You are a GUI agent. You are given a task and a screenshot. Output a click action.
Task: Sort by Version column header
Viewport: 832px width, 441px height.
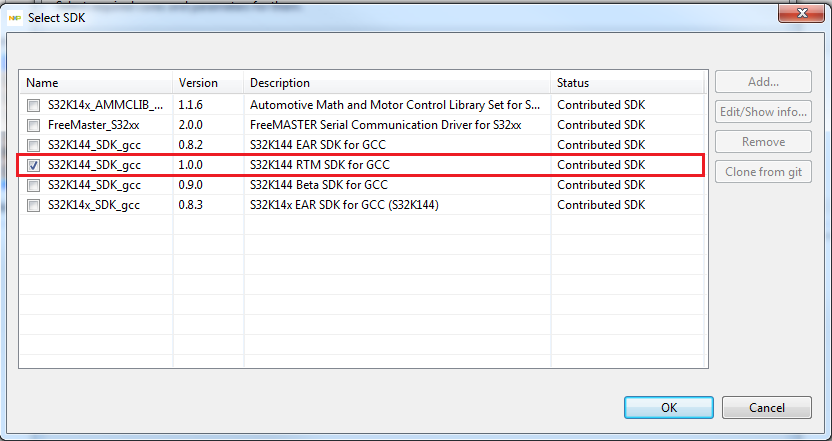pyautogui.click(x=208, y=83)
